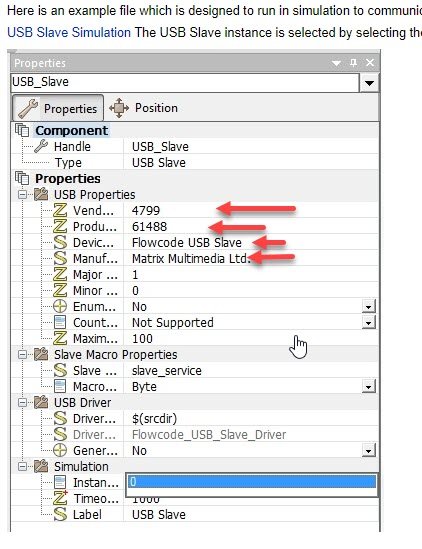Open the Macro Byte dropdown arrow
Image resolution: width=422 pixels, height=549 pixels.
pyautogui.click(x=368, y=387)
